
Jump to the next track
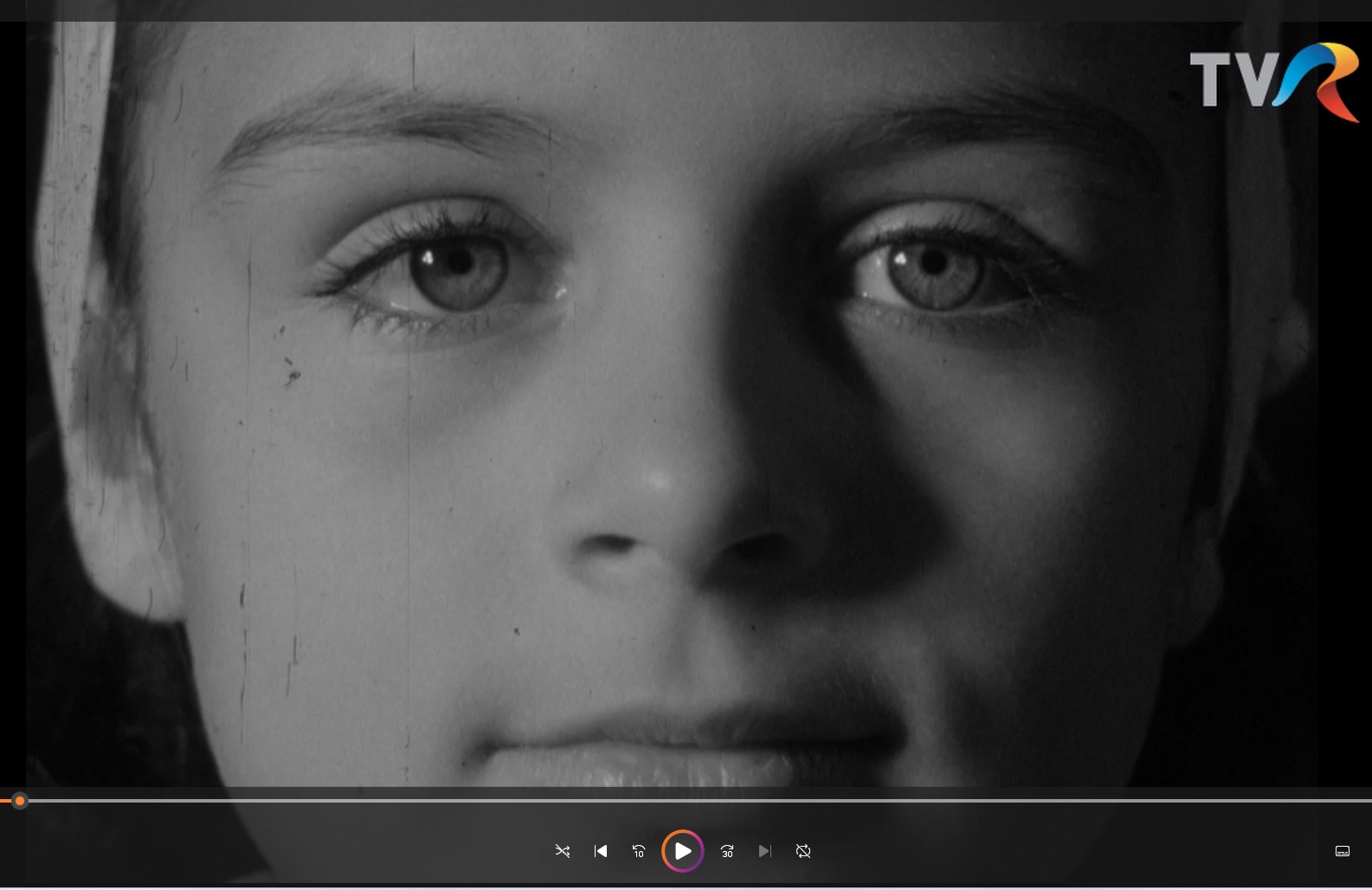[x=764, y=851]
